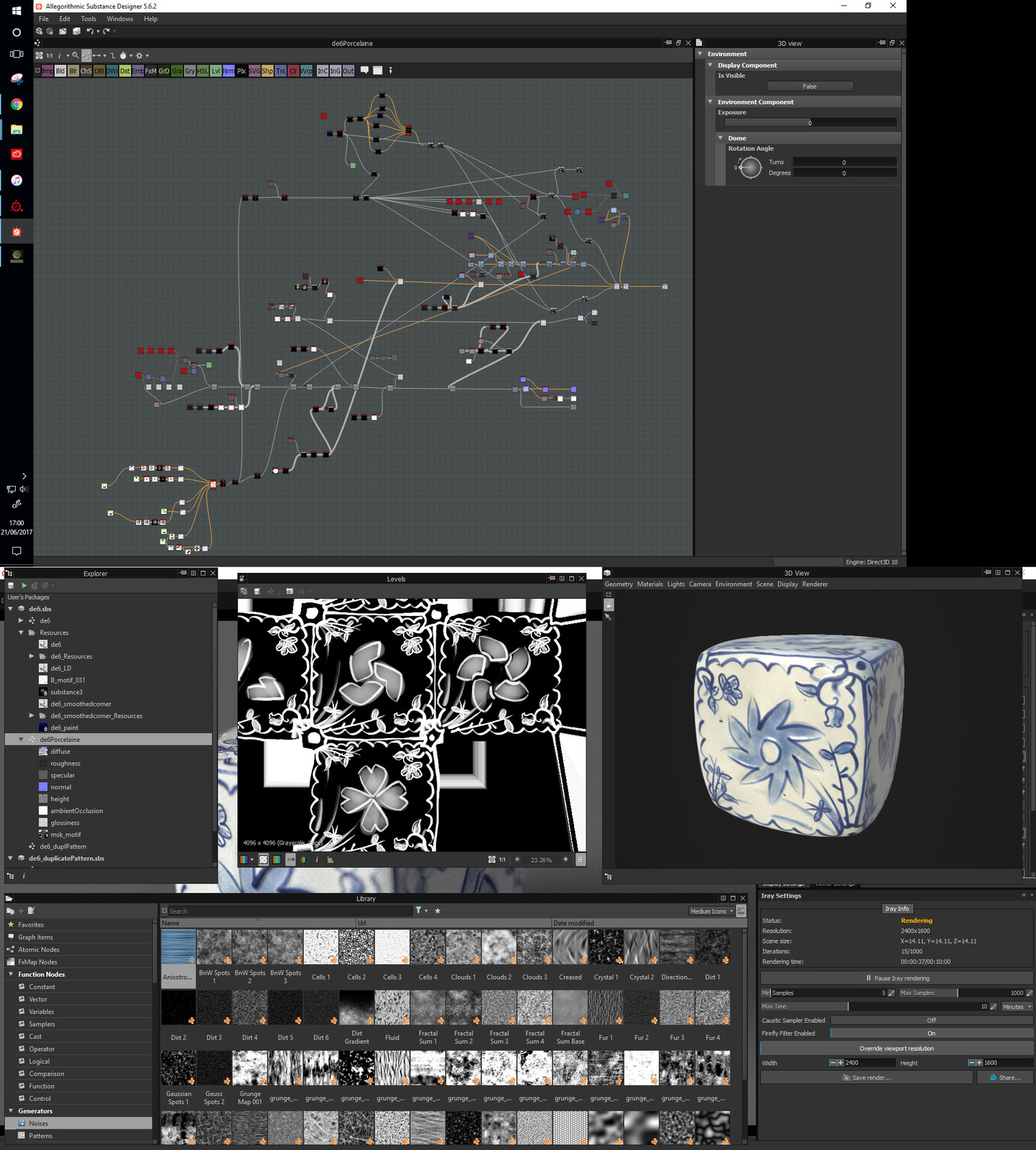Click Pause Iray rendering
Screen dimensions: 1036x1150
pyautogui.click(x=897, y=978)
